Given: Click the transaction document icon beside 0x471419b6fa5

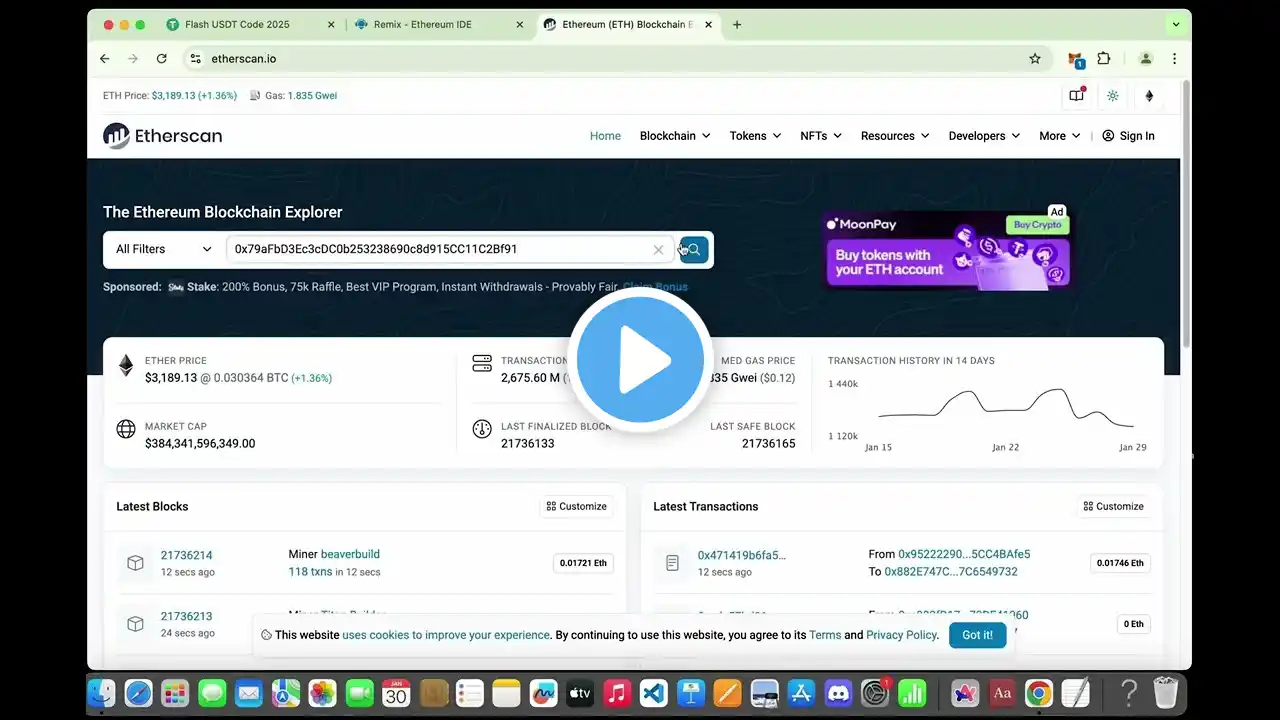Looking at the screenshot, I should tap(672, 563).
